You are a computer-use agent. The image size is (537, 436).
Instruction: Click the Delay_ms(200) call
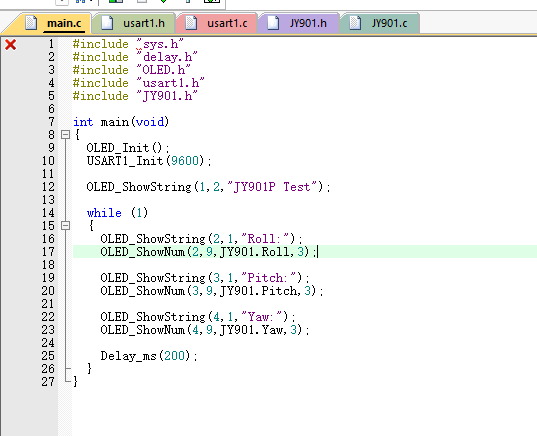149,356
